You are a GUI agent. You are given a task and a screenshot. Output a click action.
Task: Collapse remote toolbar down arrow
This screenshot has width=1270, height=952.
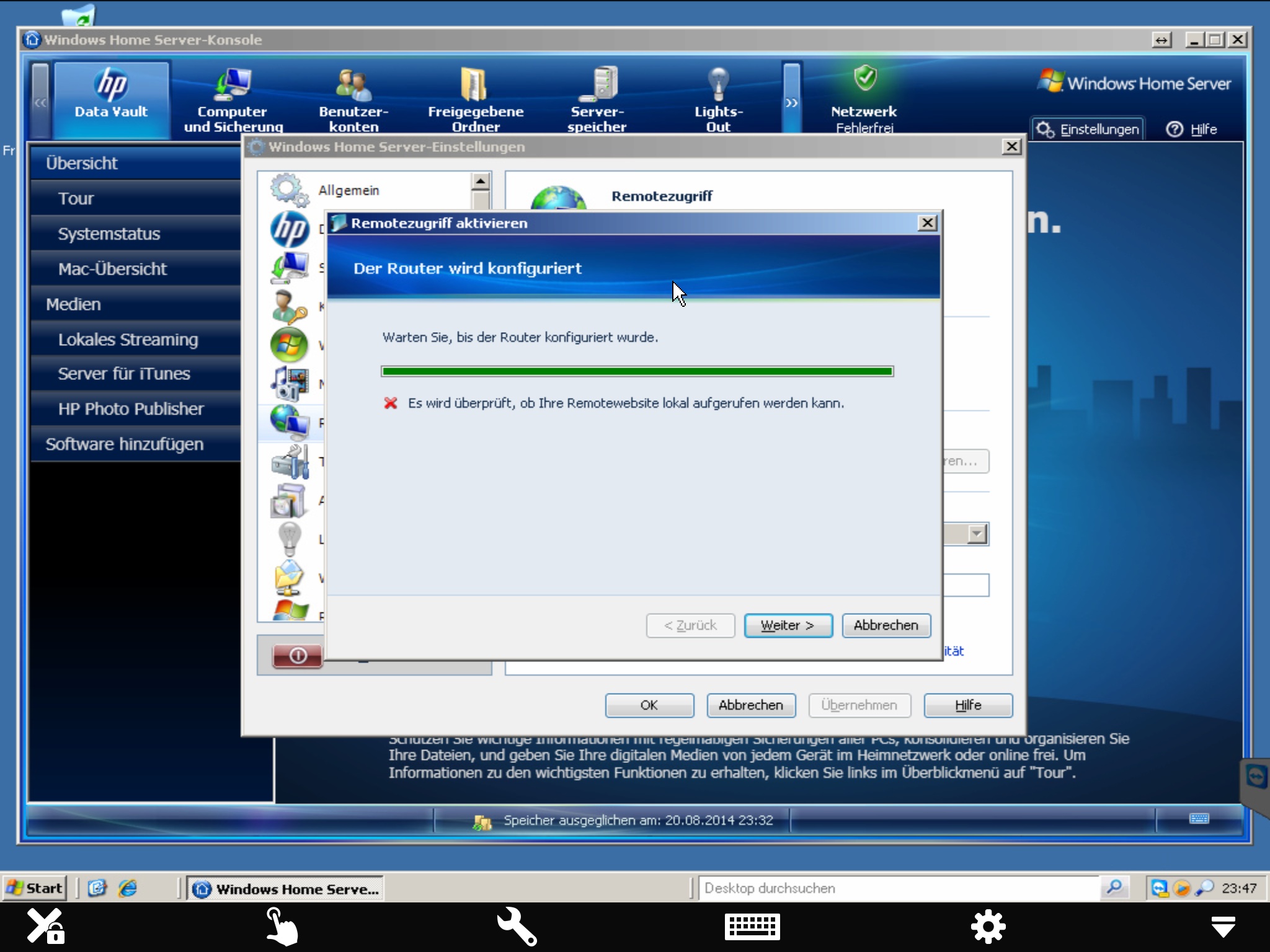click(1223, 927)
